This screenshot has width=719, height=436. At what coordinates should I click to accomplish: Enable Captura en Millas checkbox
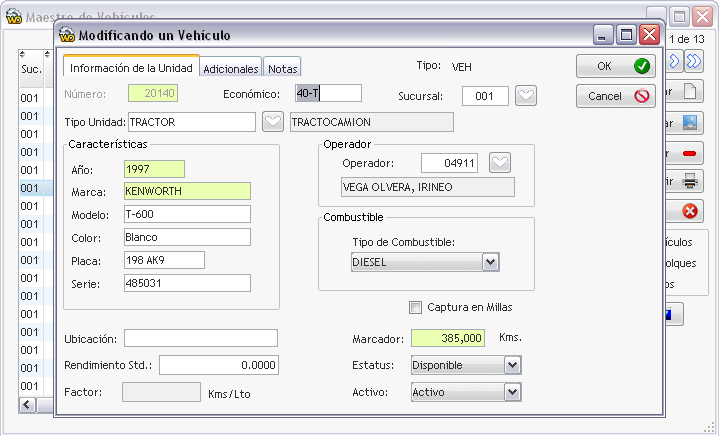coord(415,308)
